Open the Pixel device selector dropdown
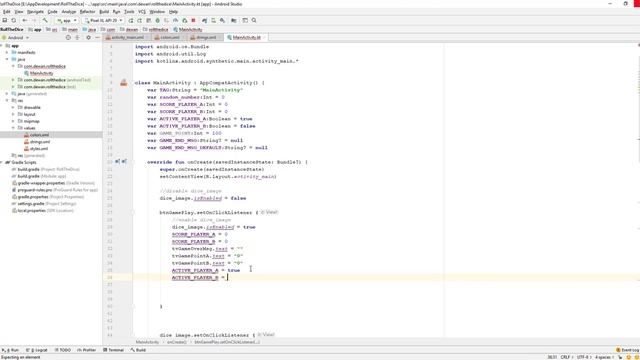 click(x=103, y=20)
